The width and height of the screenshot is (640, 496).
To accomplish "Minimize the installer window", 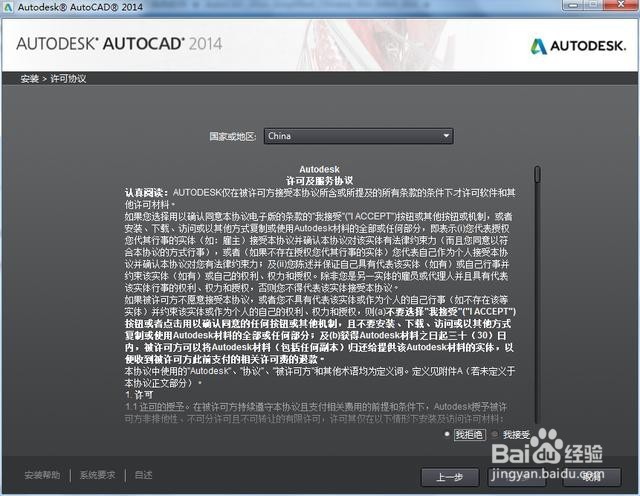I will 573,5.
